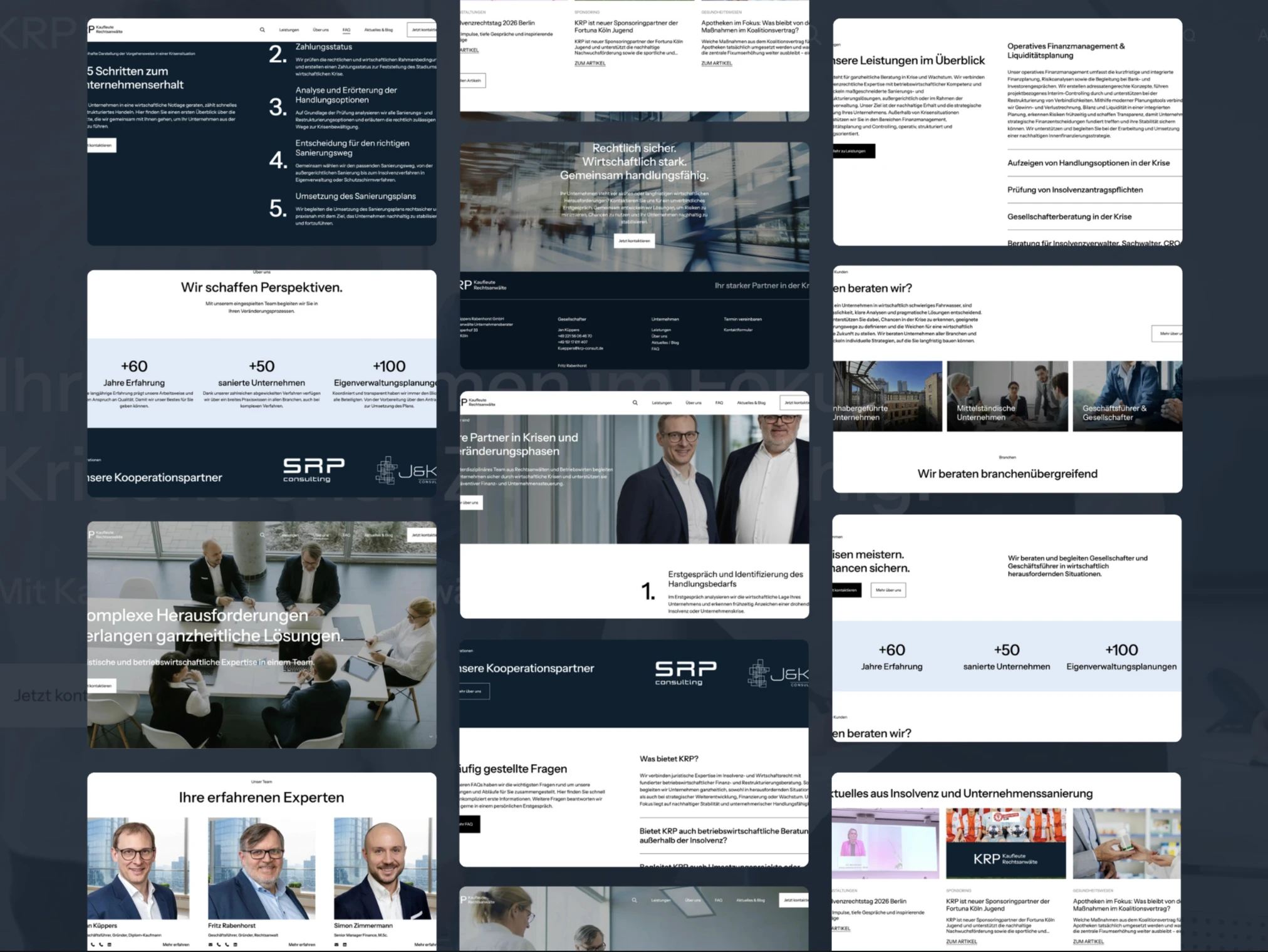
Task: Click 'Mehr über uns' button beside 'Krisen meistern'
Action: 888,590
